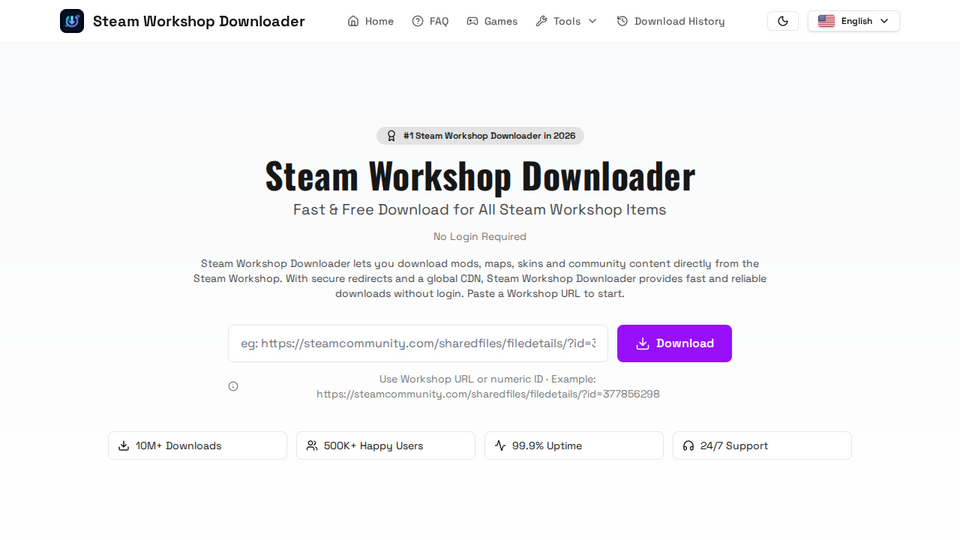Click the info icon below the input
The height and width of the screenshot is (540, 960).
coord(233,386)
